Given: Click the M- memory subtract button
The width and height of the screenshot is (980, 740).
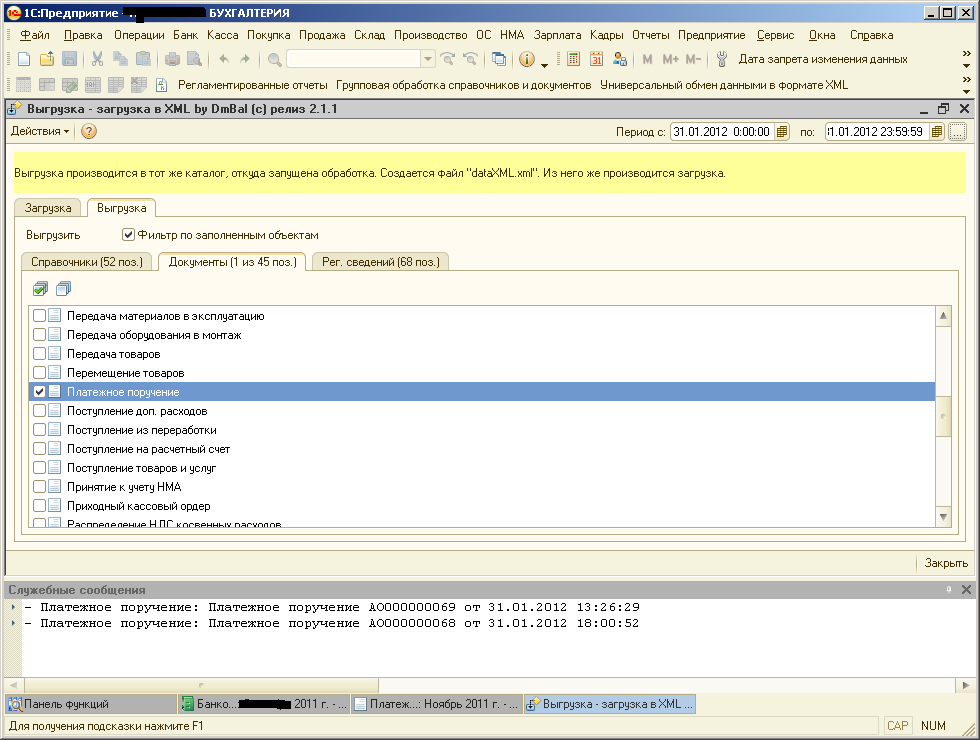Looking at the screenshot, I should click(x=694, y=59).
